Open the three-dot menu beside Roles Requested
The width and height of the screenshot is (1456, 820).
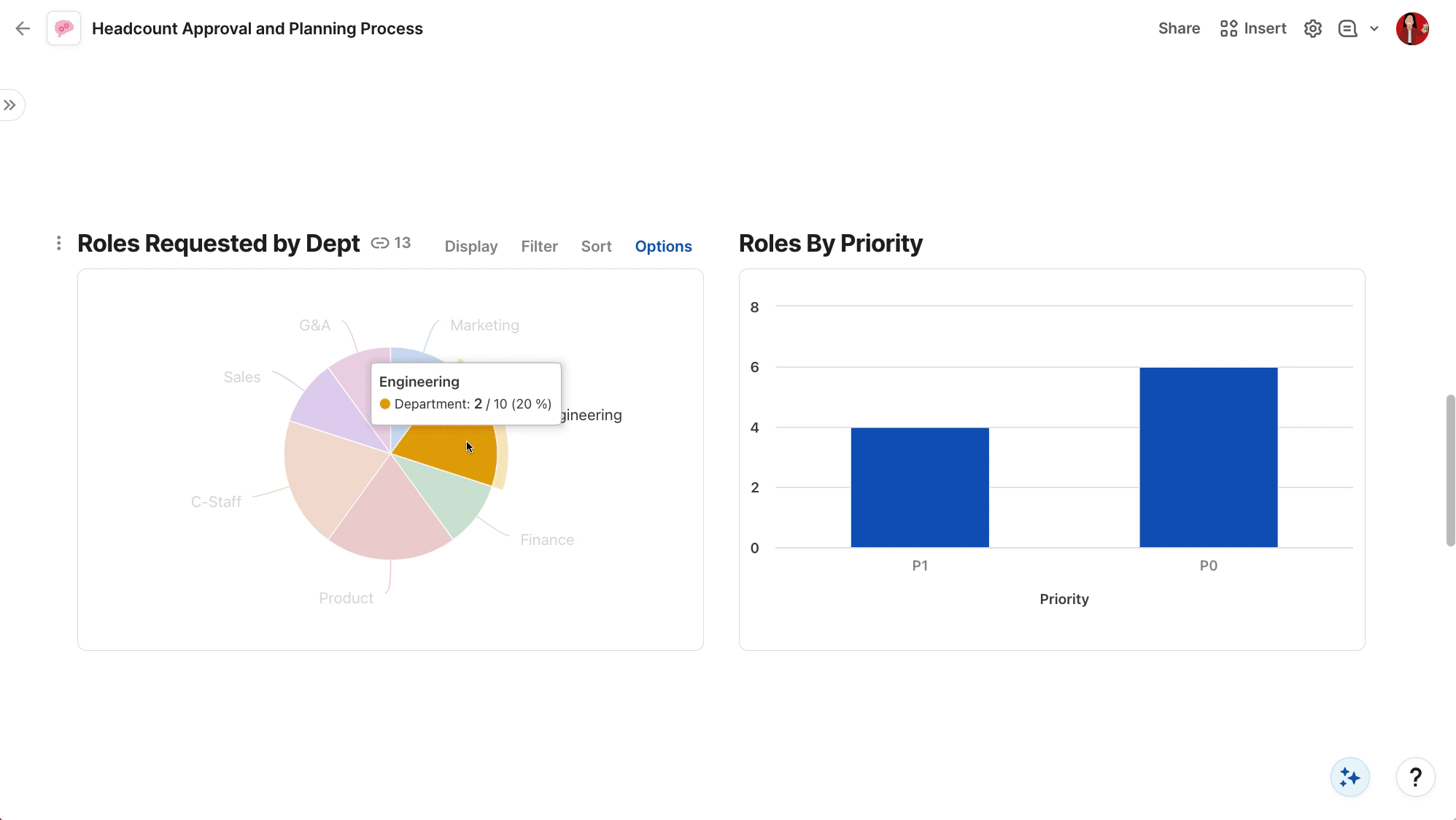click(x=58, y=243)
